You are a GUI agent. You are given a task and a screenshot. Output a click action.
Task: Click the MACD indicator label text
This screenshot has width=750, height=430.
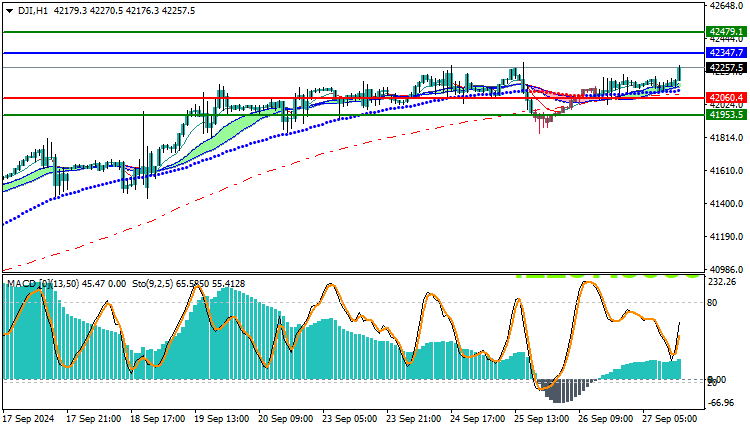(66, 284)
